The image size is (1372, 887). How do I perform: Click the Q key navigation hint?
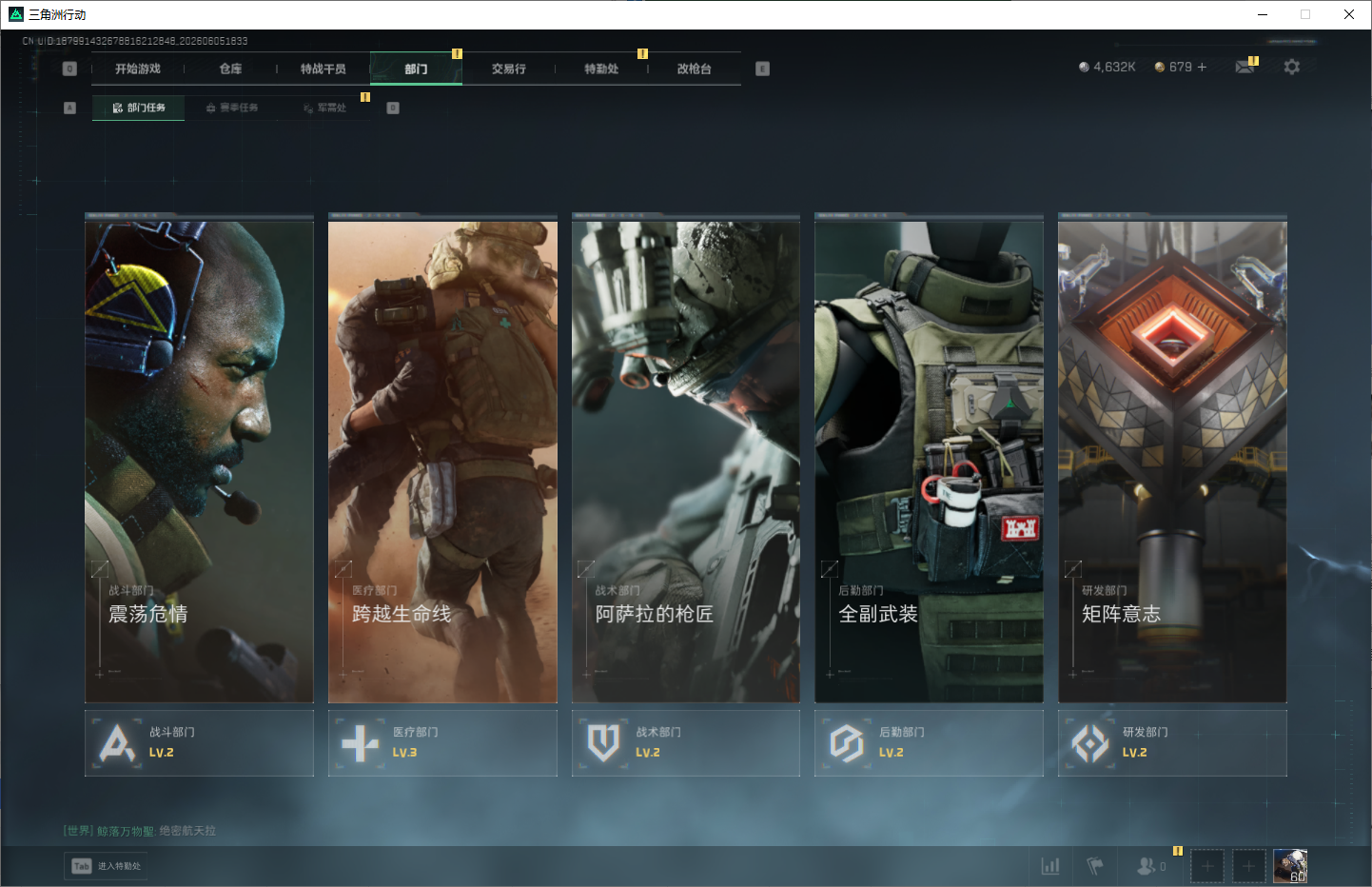pos(69,69)
